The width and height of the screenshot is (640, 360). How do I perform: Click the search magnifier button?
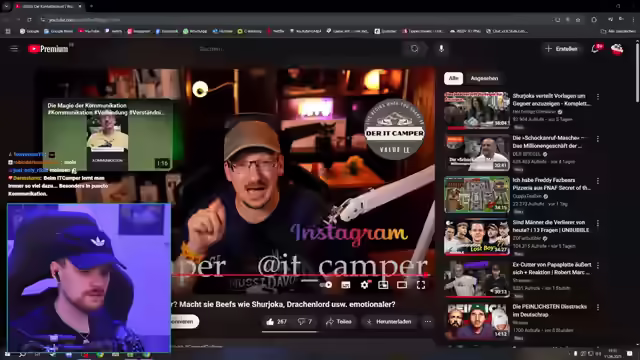414,49
